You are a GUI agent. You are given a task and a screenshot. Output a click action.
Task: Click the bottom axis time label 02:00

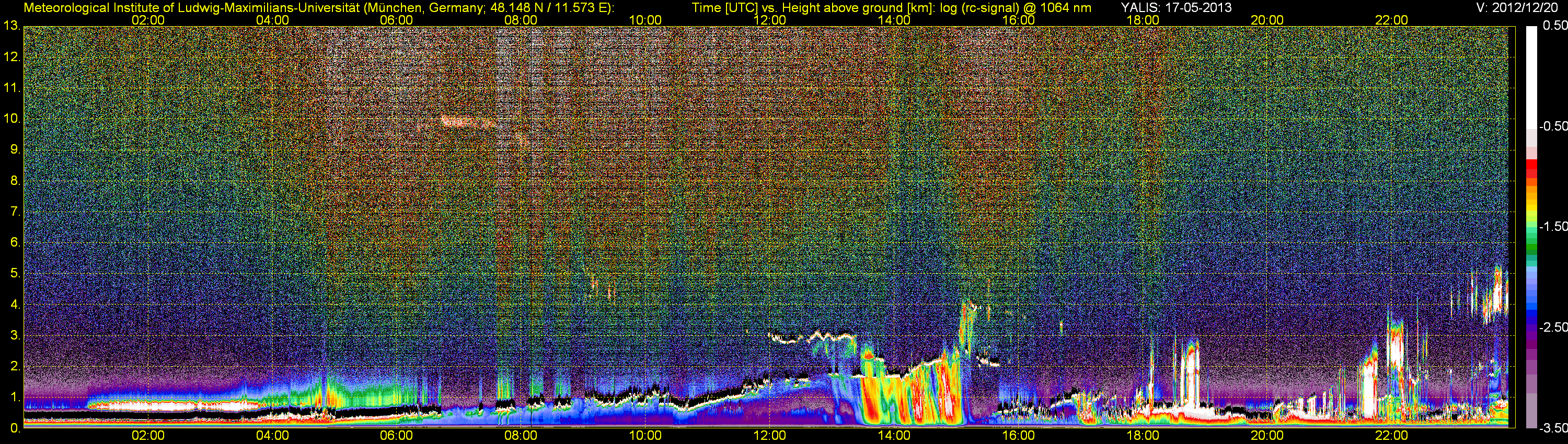(x=148, y=436)
